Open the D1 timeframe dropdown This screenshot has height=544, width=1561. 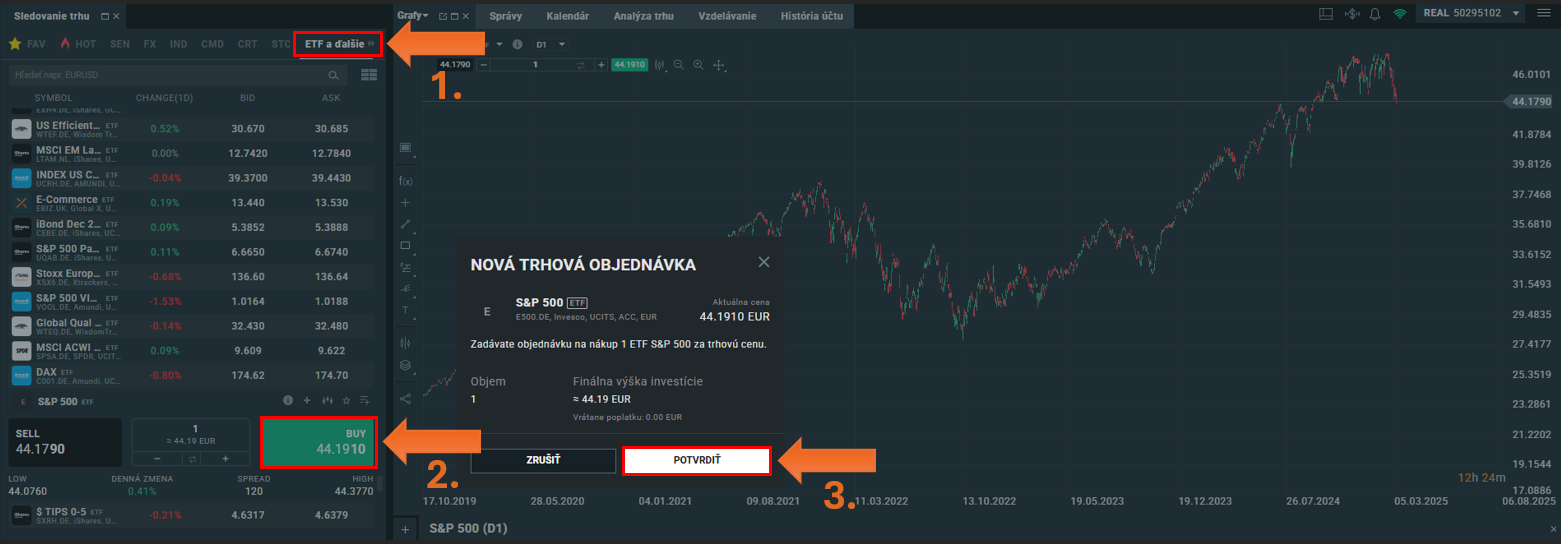coord(550,44)
